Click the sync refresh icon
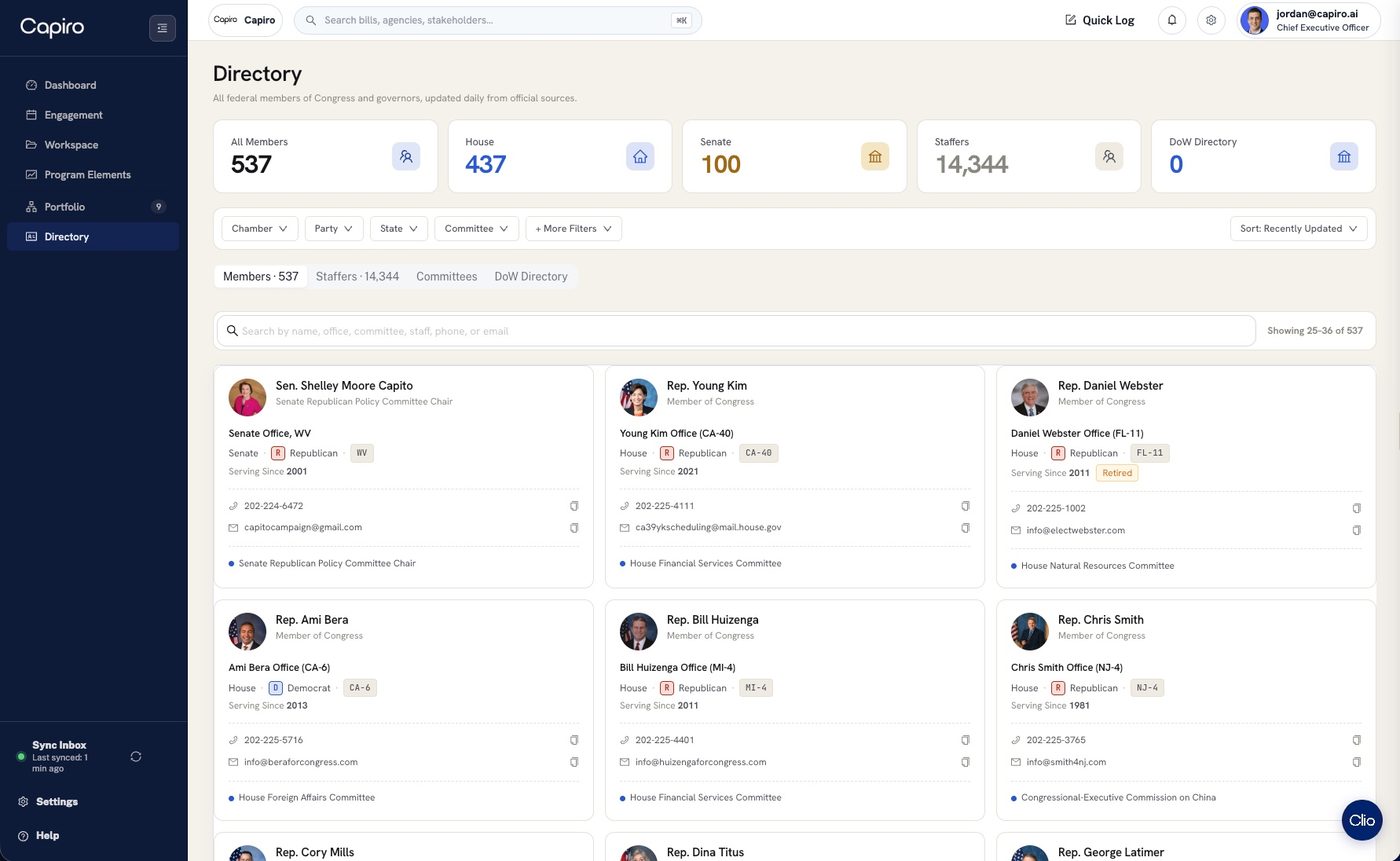Screen dimensions: 1400x861 coord(136,757)
